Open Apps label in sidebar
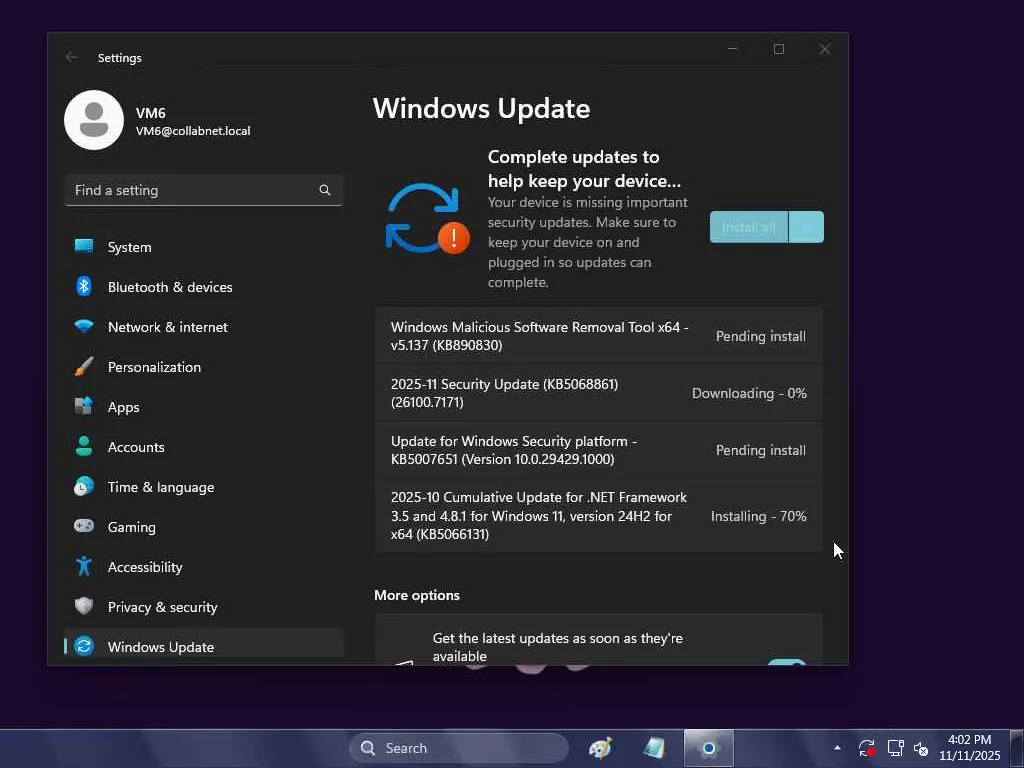 point(123,408)
